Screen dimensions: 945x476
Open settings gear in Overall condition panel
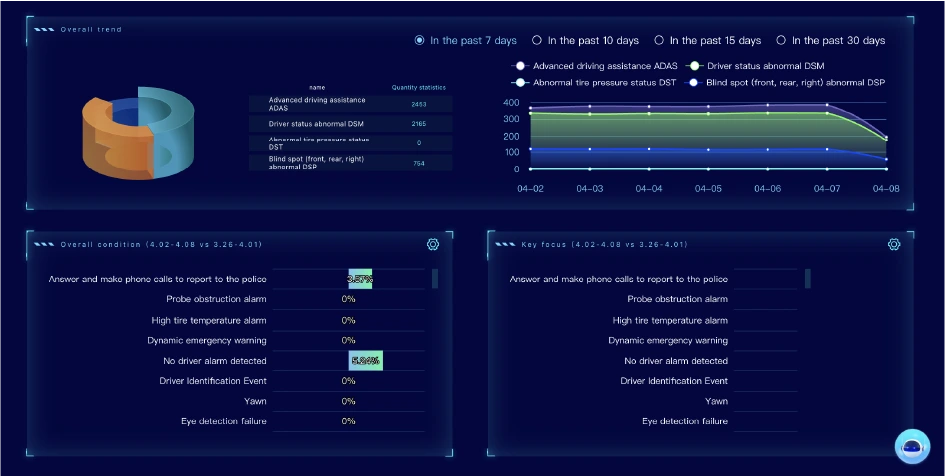[x=433, y=244]
